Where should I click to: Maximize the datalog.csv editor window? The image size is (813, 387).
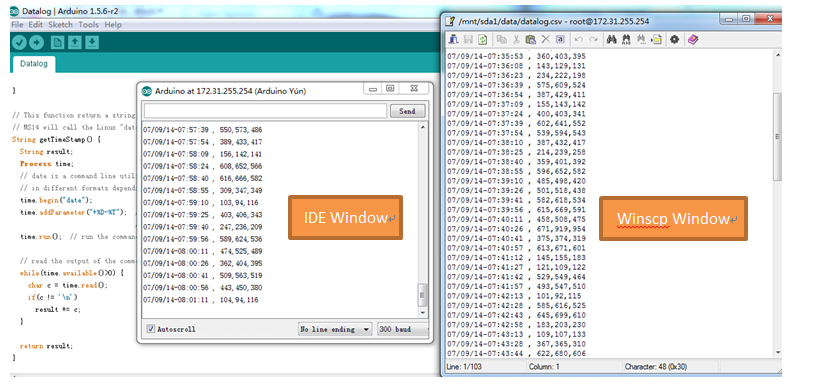pyautogui.click(x=746, y=19)
